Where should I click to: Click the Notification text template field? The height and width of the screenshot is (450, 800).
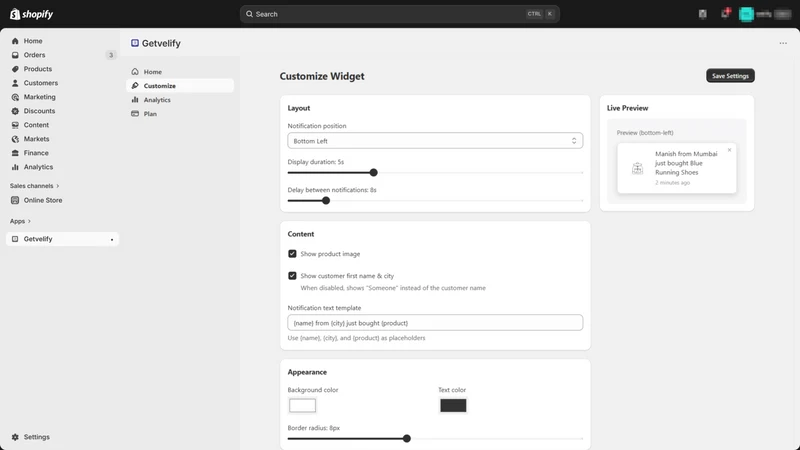coord(435,323)
